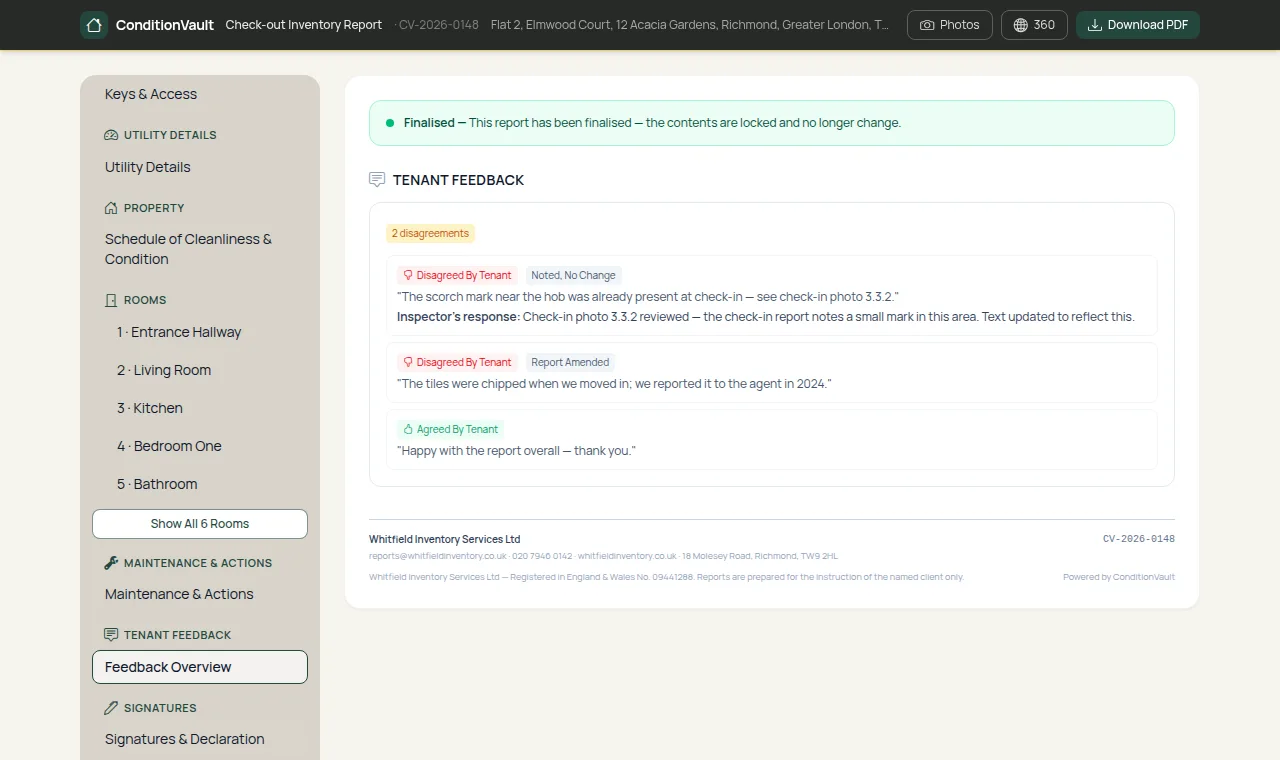Click the Signatures section pen icon
The width and height of the screenshot is (1280, 760).
[111, 708]
